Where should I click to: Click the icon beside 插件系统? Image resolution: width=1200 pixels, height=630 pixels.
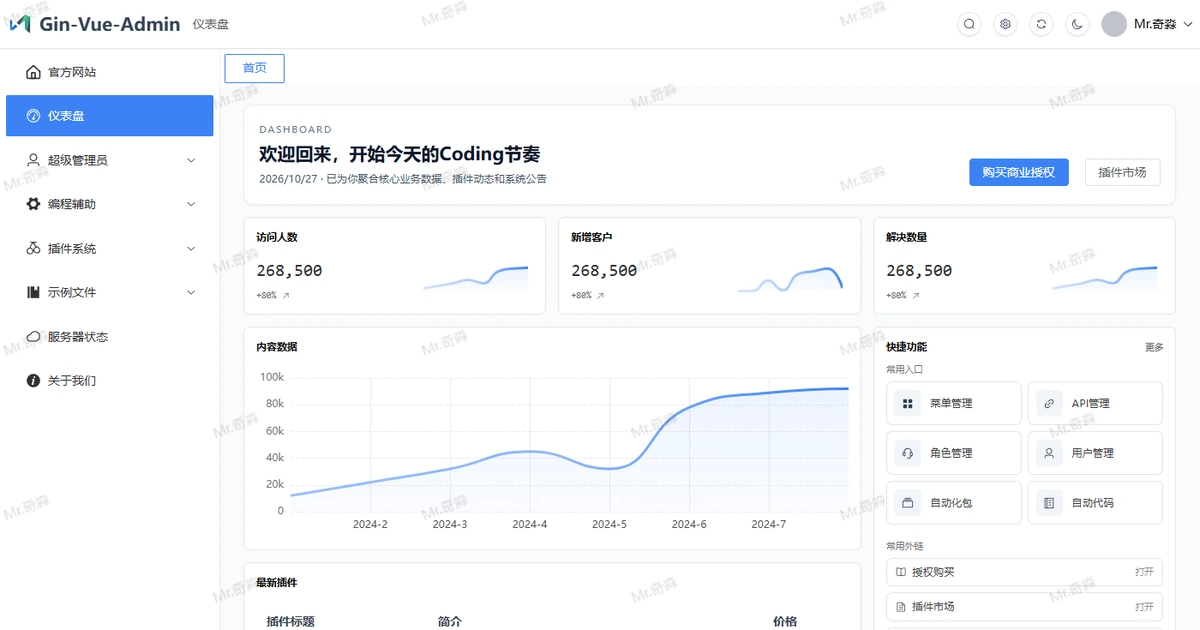click(x=33, y=248)
